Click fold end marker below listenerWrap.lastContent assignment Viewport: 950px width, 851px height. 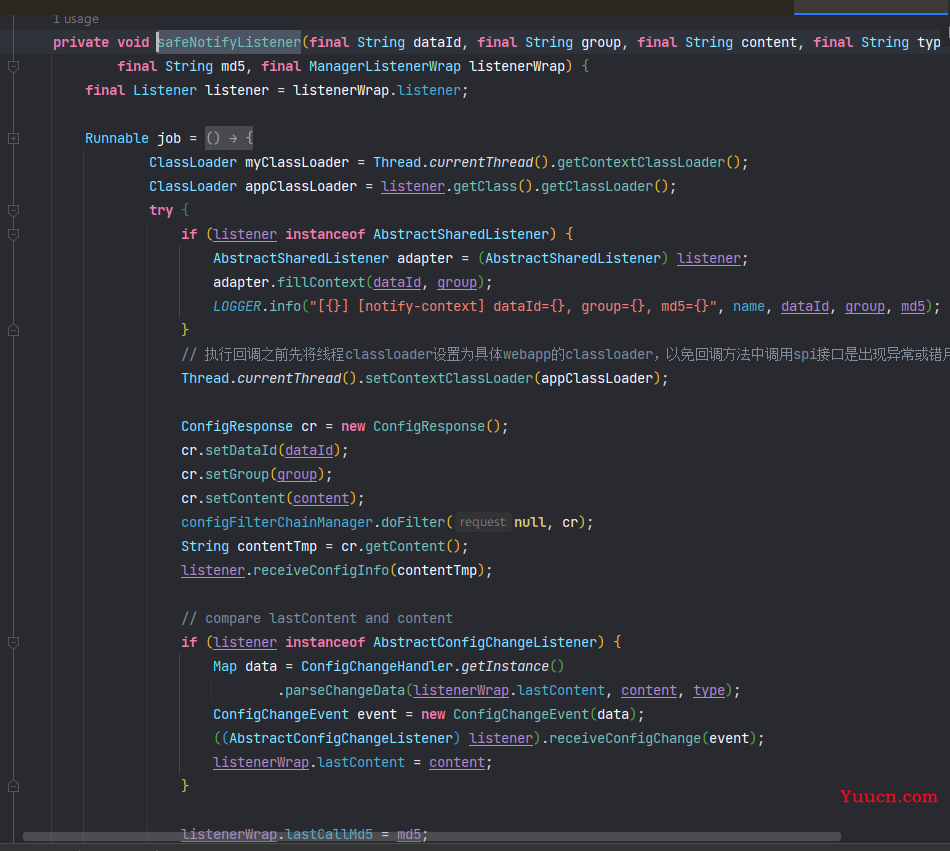click(13, 786)
